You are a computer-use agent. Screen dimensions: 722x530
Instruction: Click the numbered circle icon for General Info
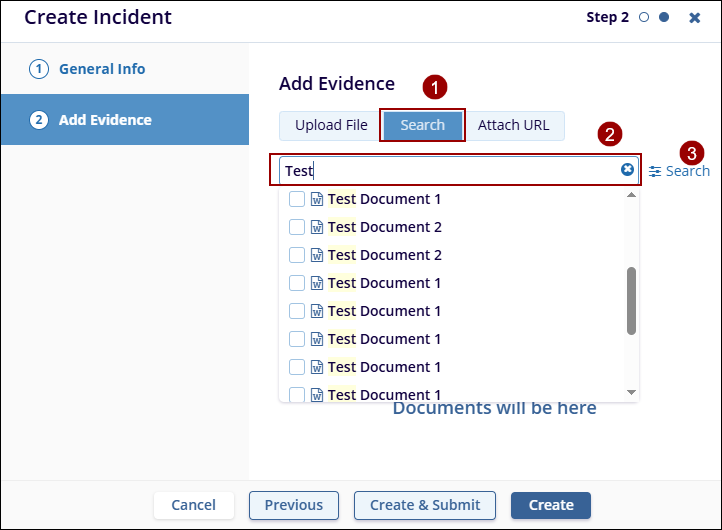39,69
